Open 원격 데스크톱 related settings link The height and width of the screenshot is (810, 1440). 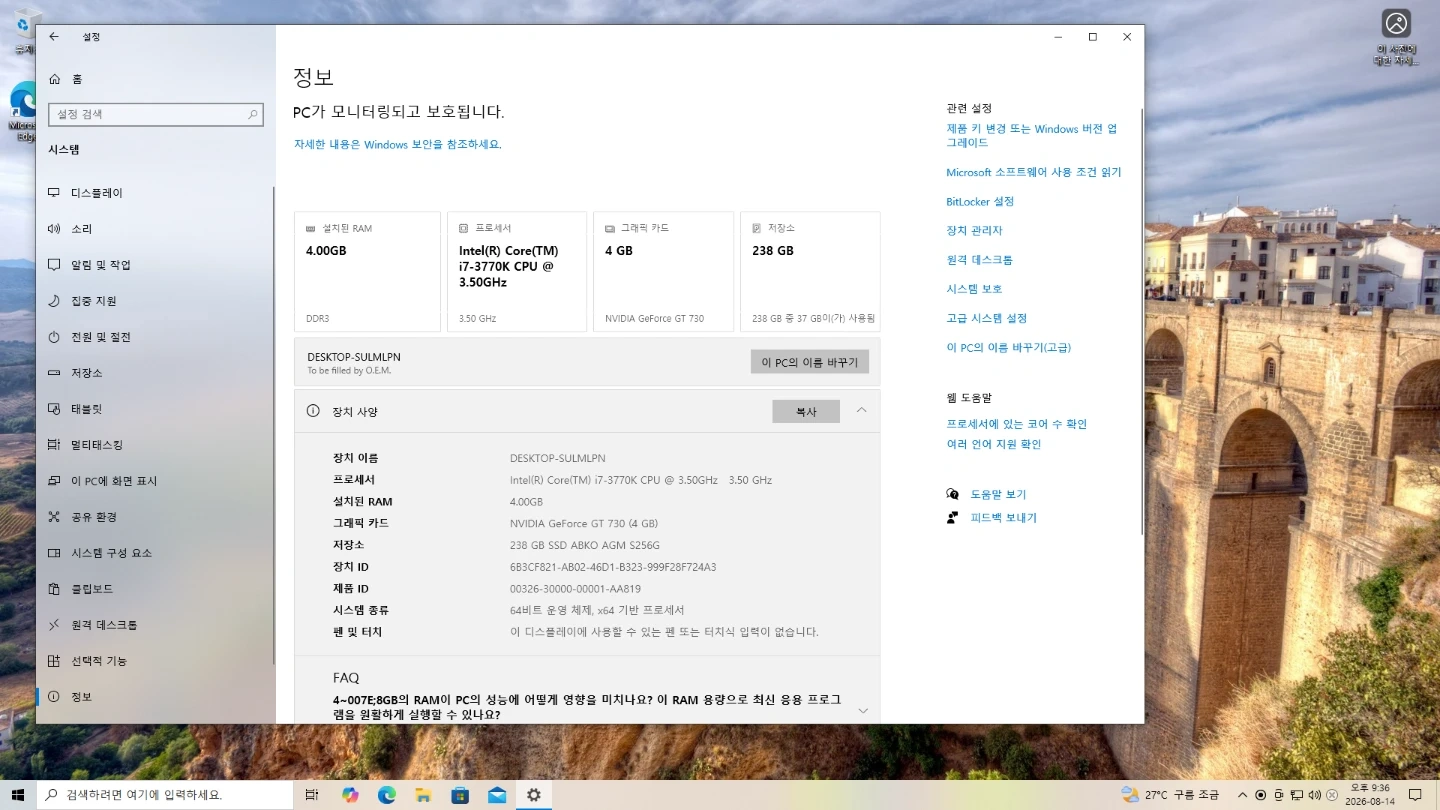[979, 260]
